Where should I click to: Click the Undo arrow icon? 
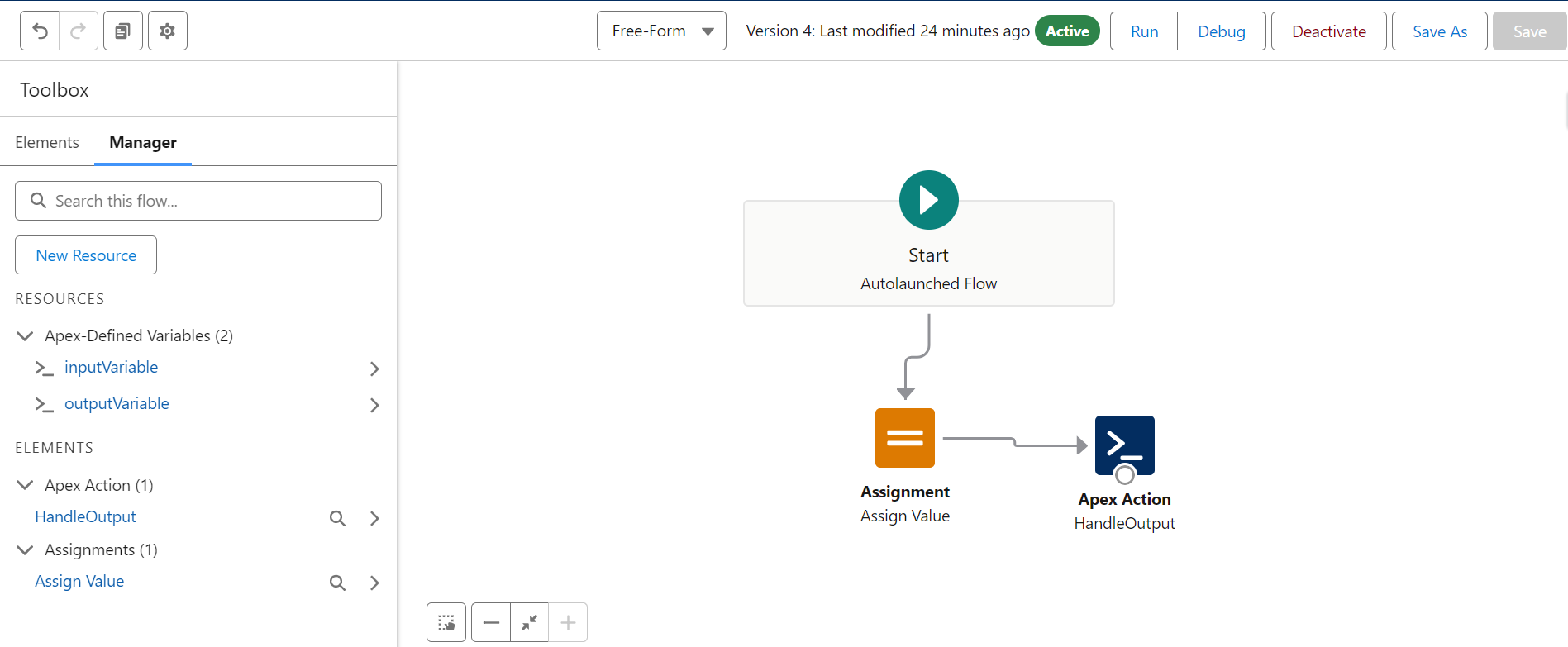[x=40, y=31]
